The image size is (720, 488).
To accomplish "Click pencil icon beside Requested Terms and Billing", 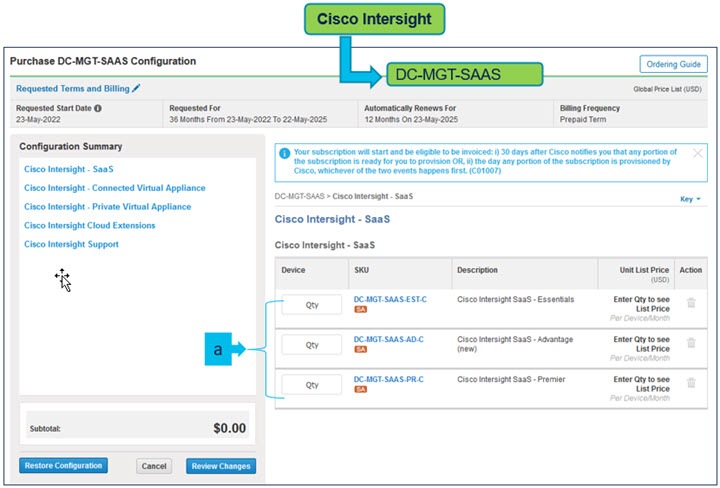I will click(137, 88).
